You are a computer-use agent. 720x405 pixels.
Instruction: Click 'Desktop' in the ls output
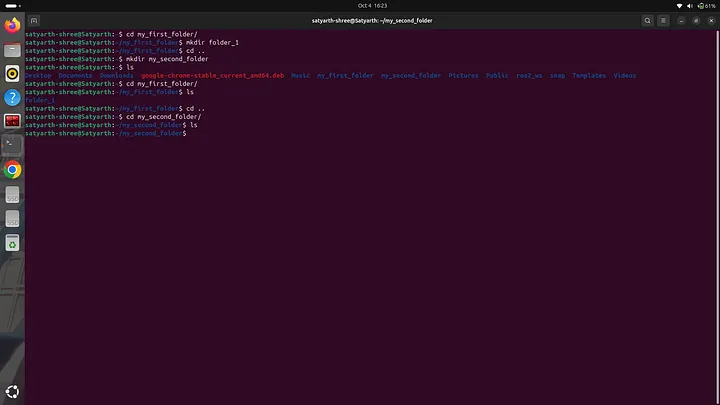(x=38, y=75)
